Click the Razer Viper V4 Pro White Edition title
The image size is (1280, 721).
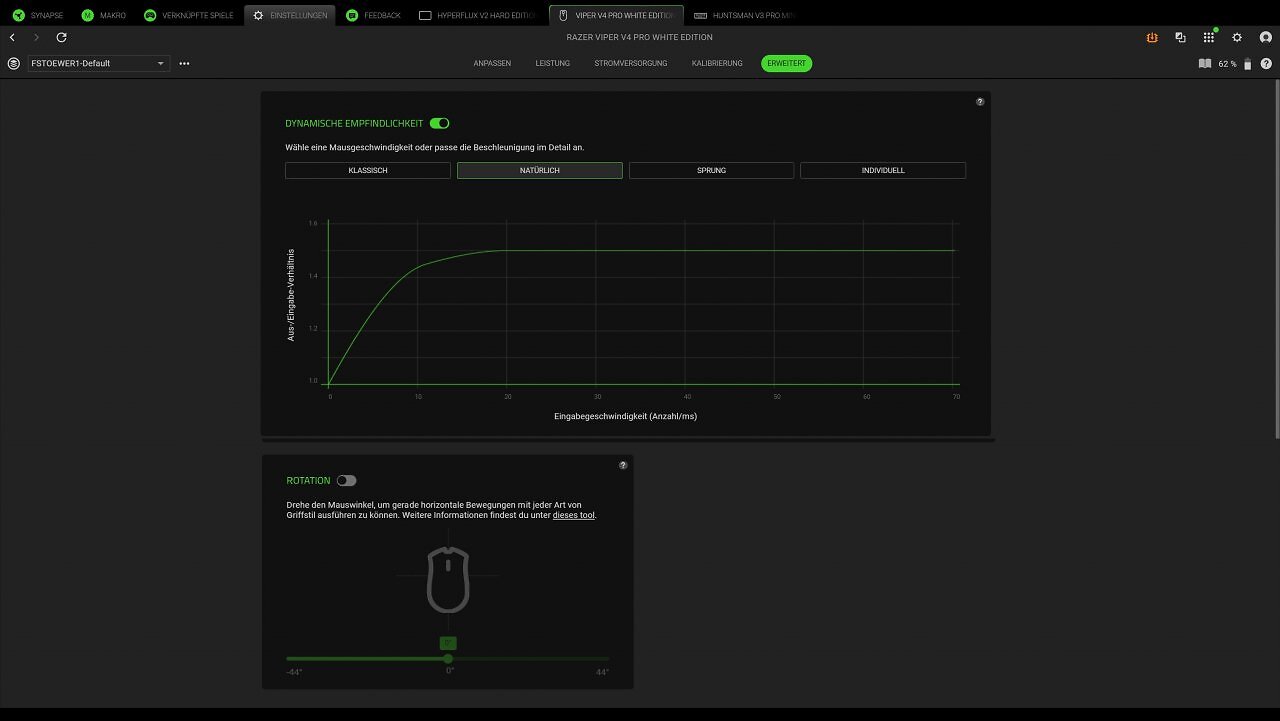(x=640, y=37)
